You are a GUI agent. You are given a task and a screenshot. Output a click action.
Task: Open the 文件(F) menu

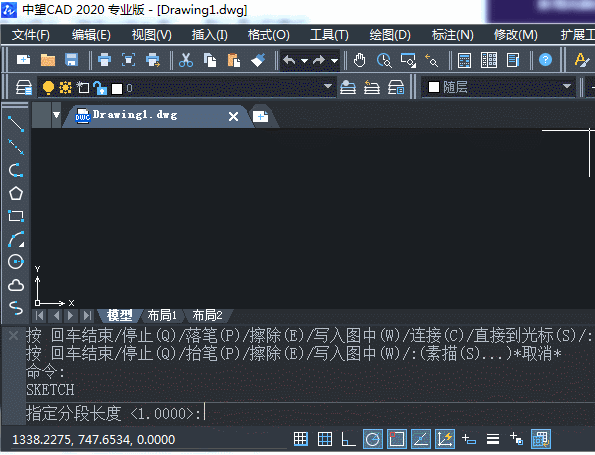pos(31,35)
